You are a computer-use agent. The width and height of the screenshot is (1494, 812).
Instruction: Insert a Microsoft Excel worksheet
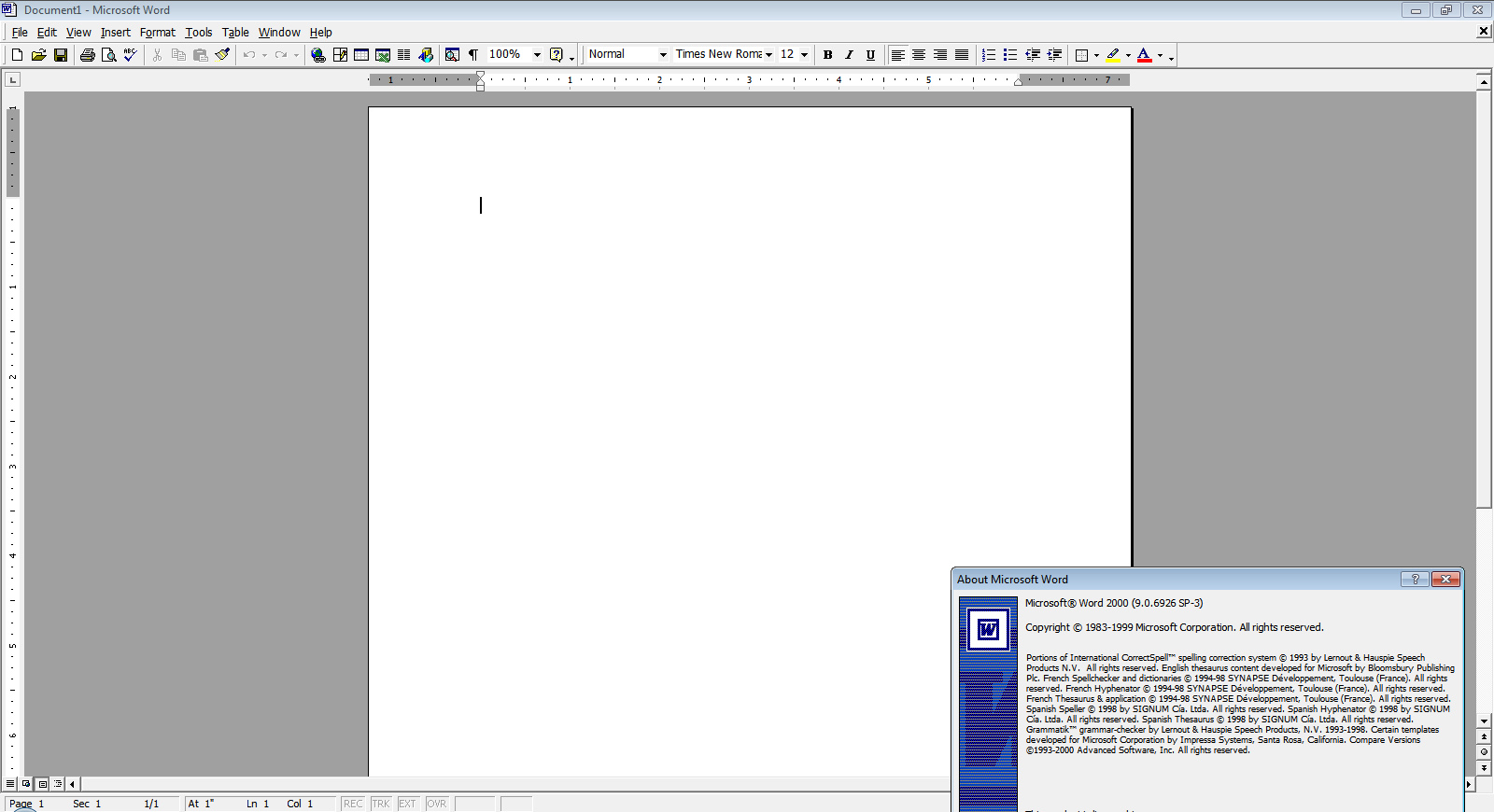(x=383, y=55)
